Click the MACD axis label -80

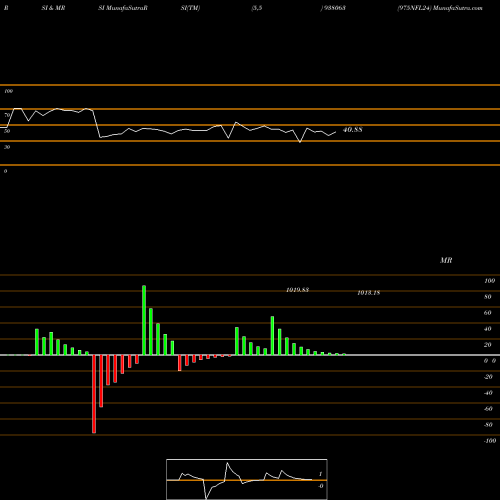point(488,425)
